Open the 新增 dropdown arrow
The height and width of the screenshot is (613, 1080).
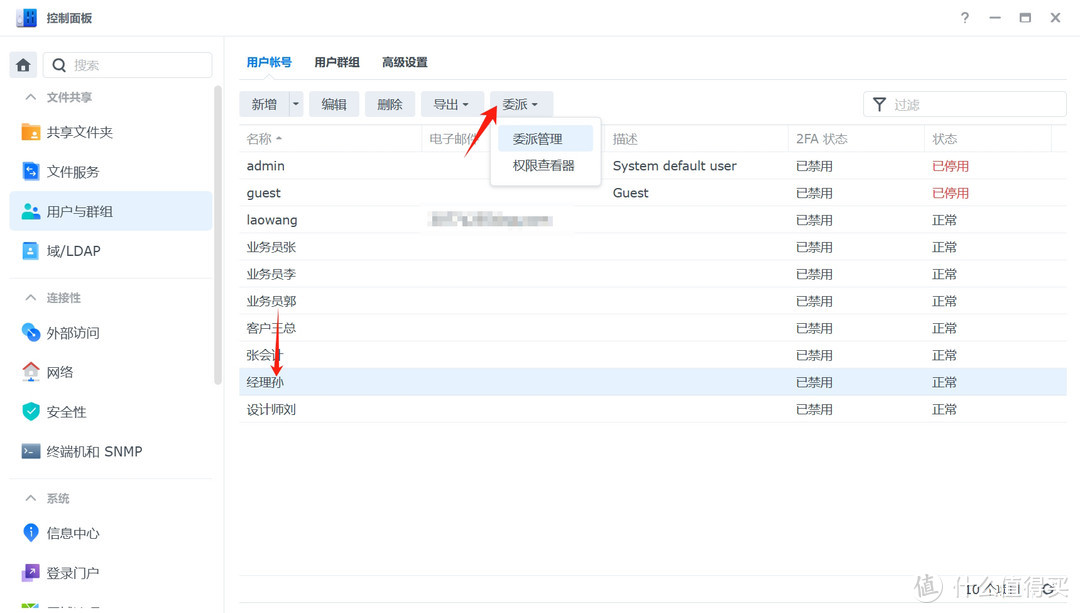[294, 104]
